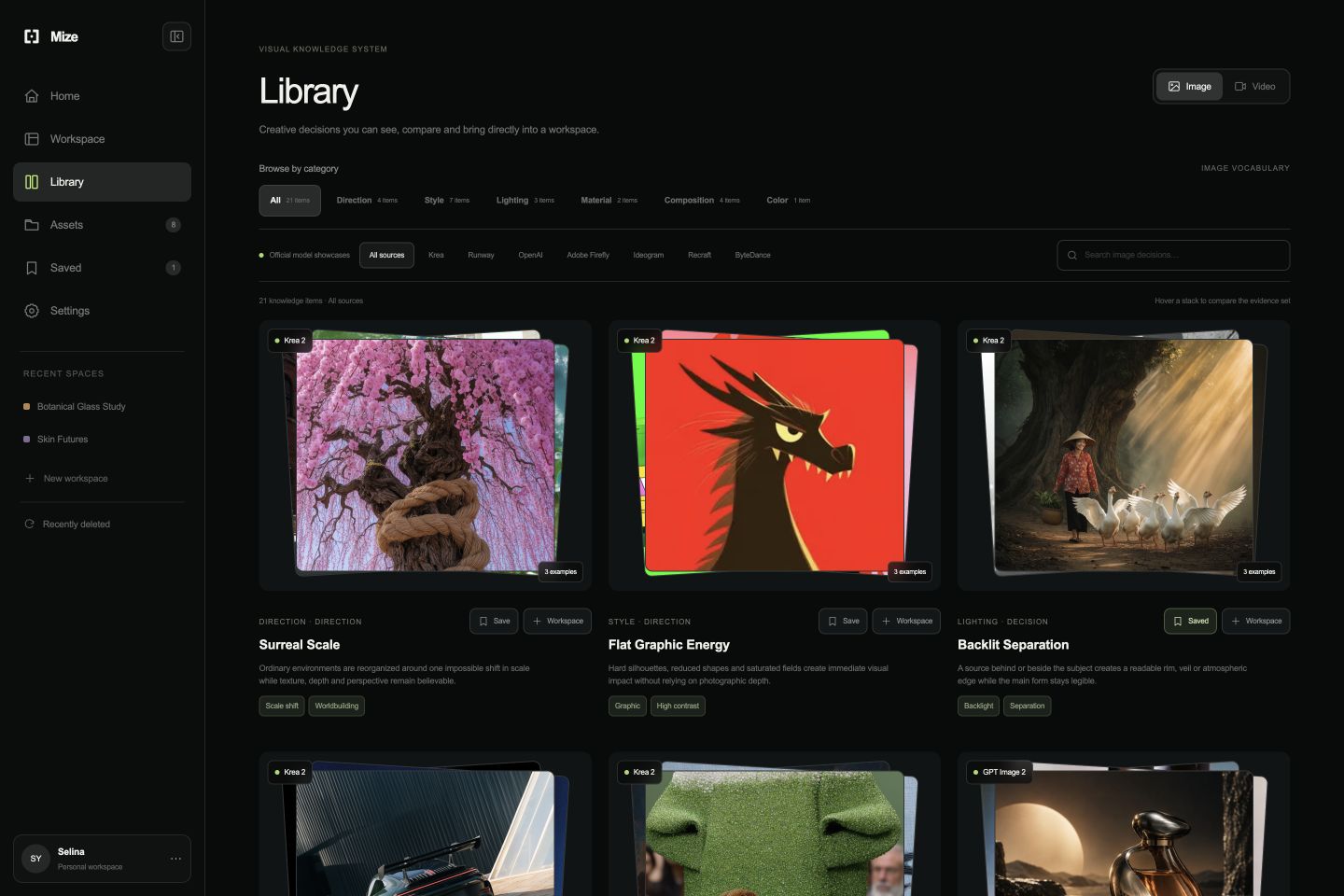Add Surreal Scale to Workspace
The image size is (1344, 896).
[557, 622]
